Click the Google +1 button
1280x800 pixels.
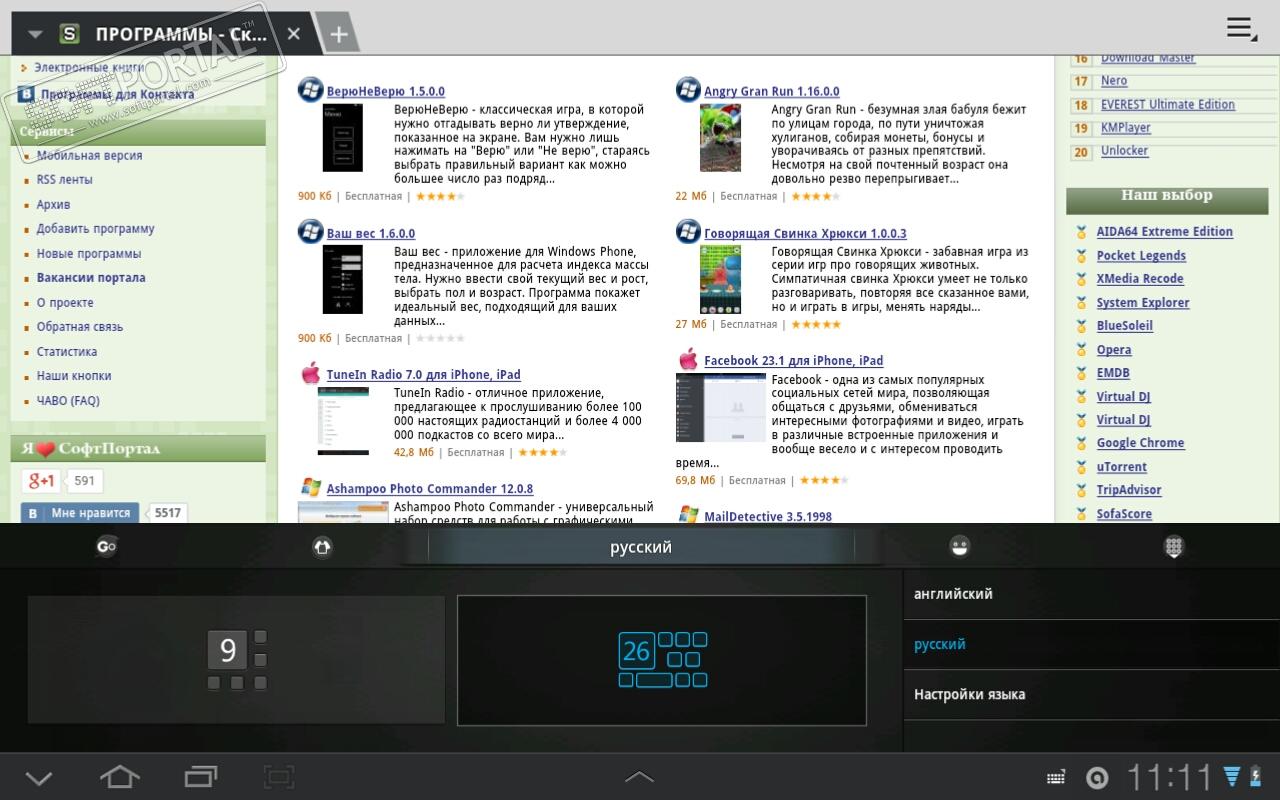tap(41, 481)
